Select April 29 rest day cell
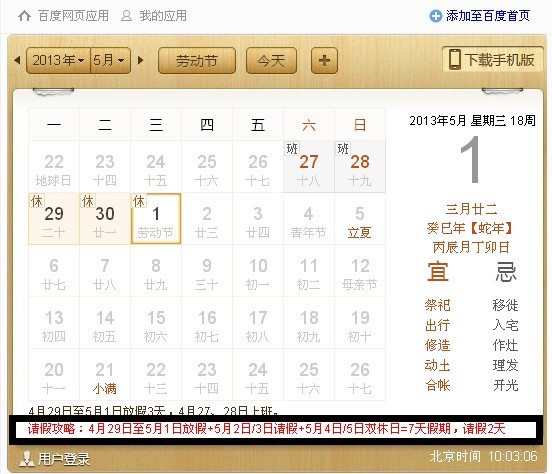Viewport: 552px width, 474px height. pos(54,219)
